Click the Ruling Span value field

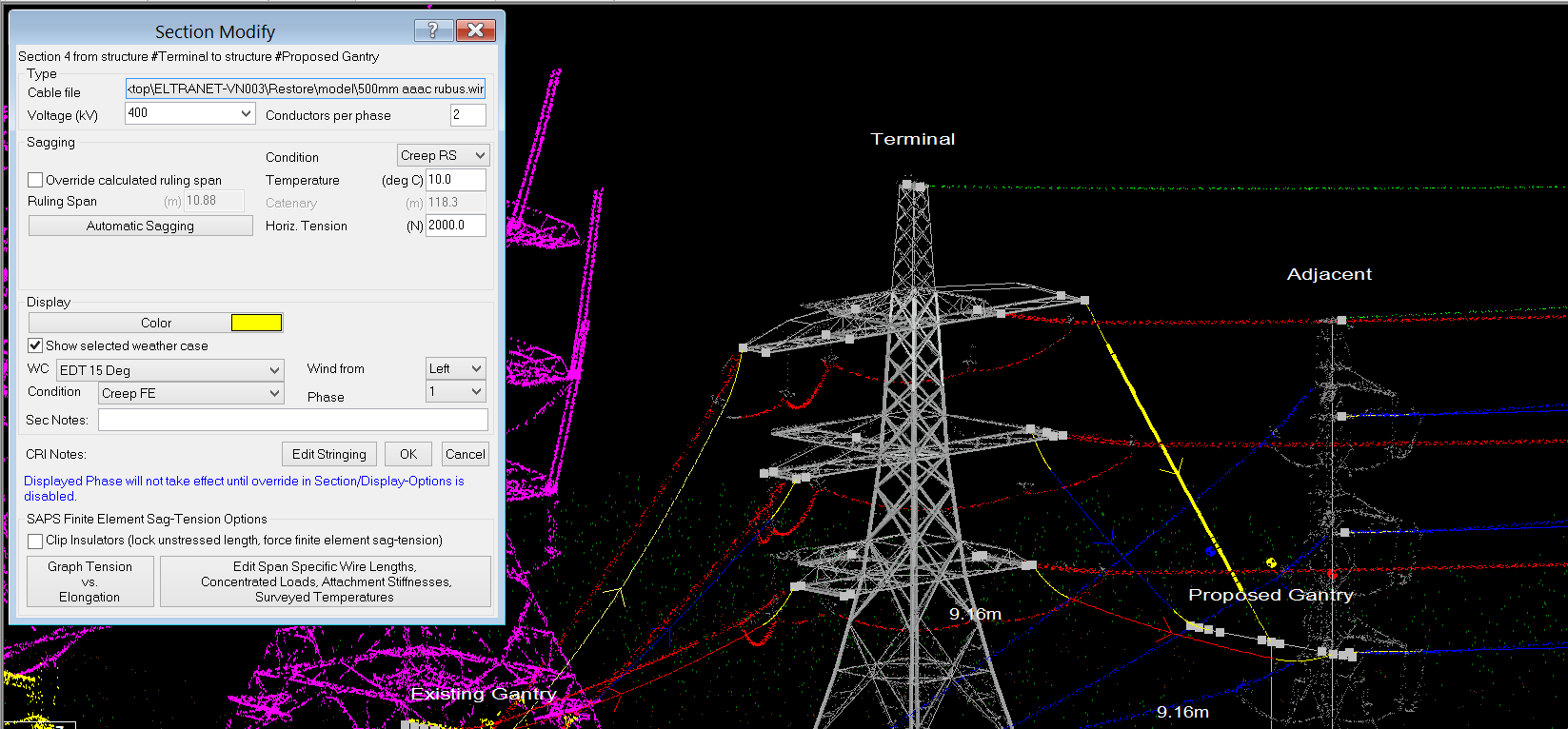click(x=213, y=201)
